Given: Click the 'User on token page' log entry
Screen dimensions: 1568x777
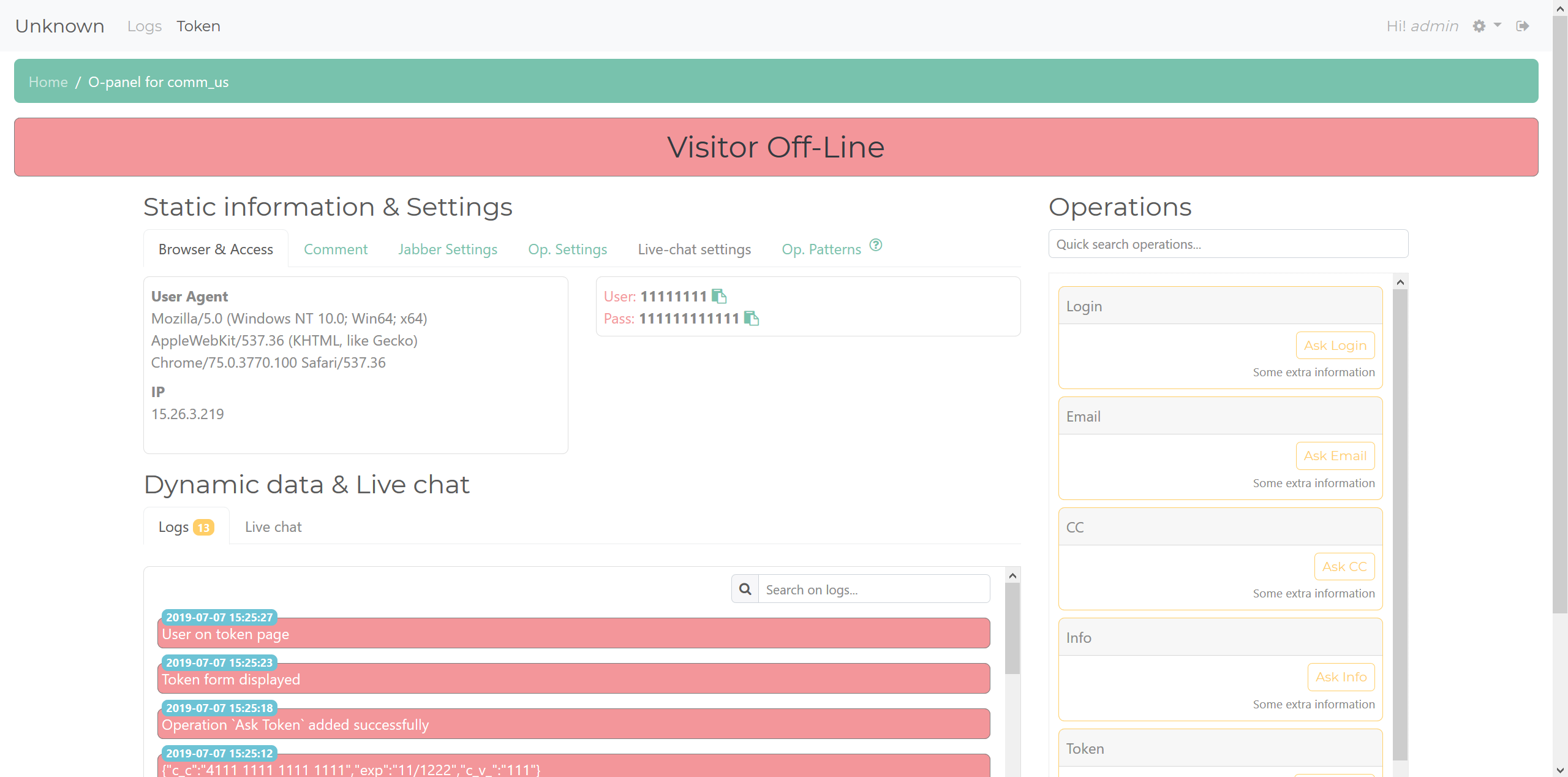Looking at the screenshot, I should pyautogui.click(x=574, y=634).
